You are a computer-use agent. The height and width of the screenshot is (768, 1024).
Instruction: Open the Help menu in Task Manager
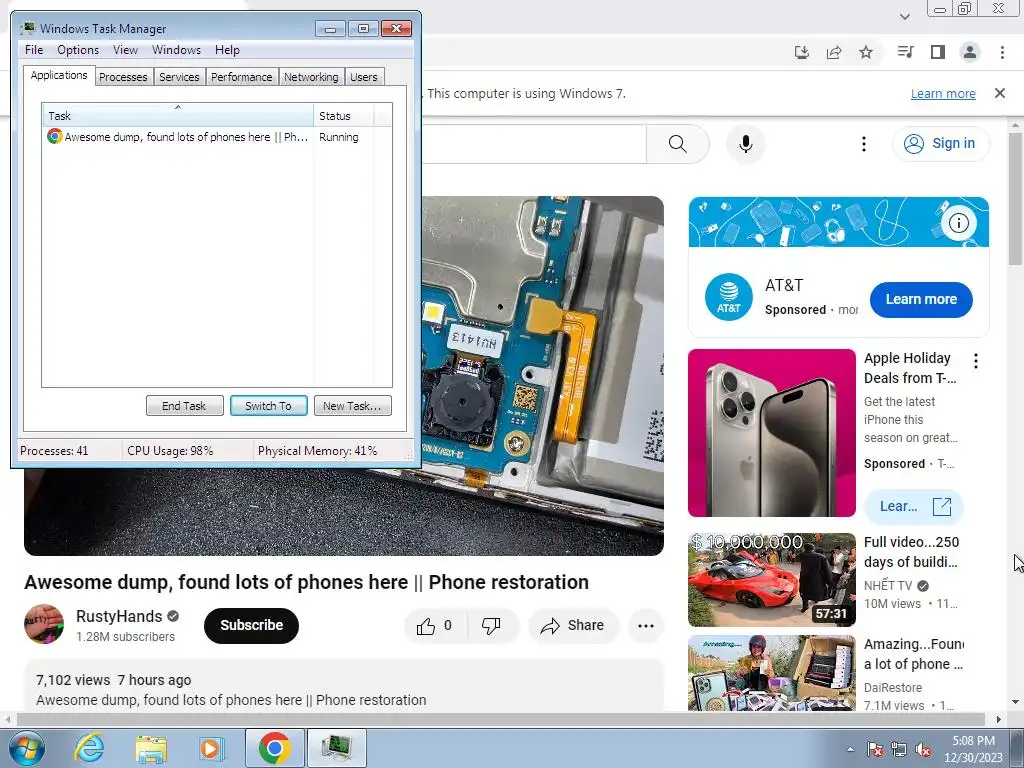coord(227,50)
